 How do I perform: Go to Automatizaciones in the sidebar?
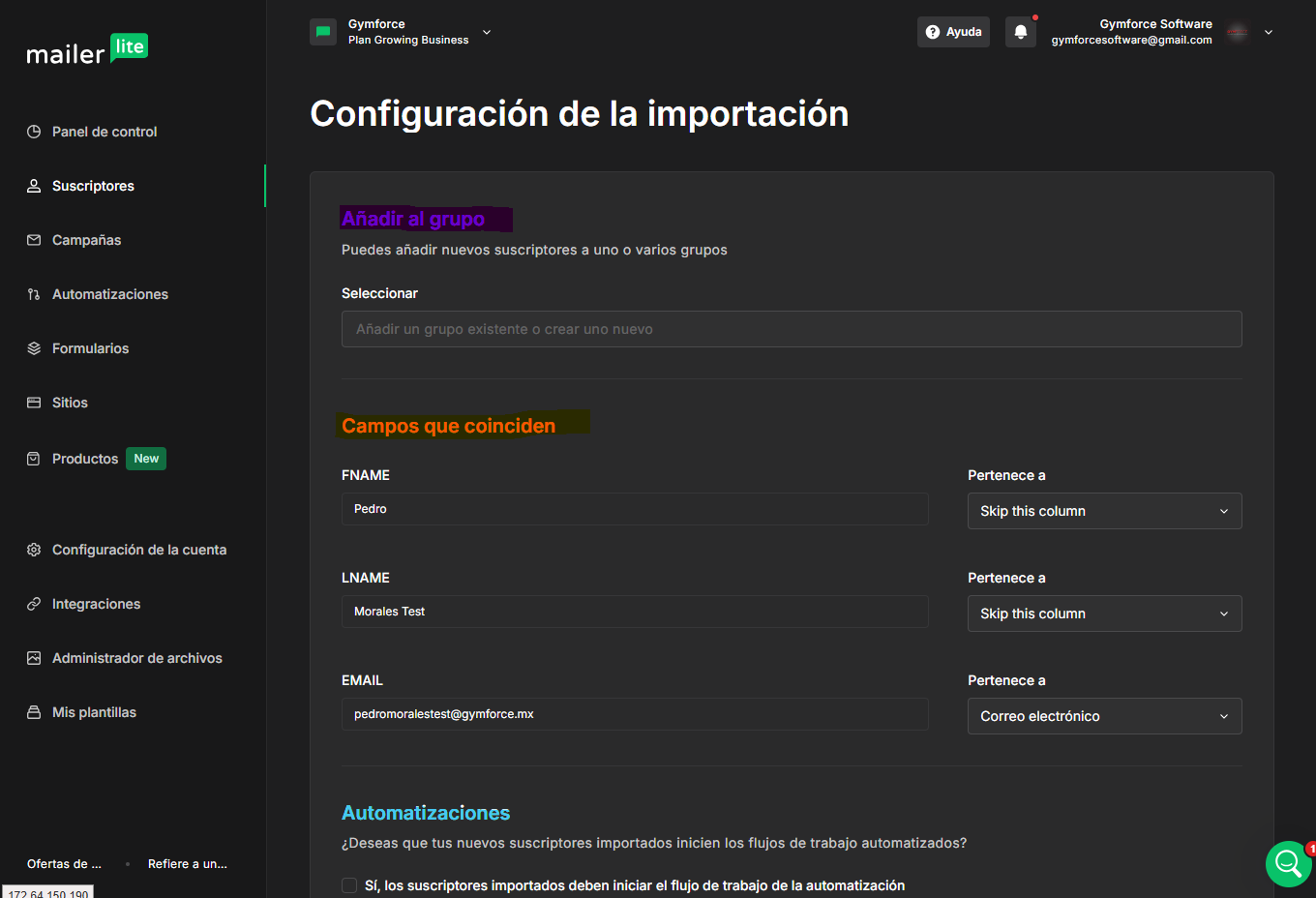coord(109,294)
